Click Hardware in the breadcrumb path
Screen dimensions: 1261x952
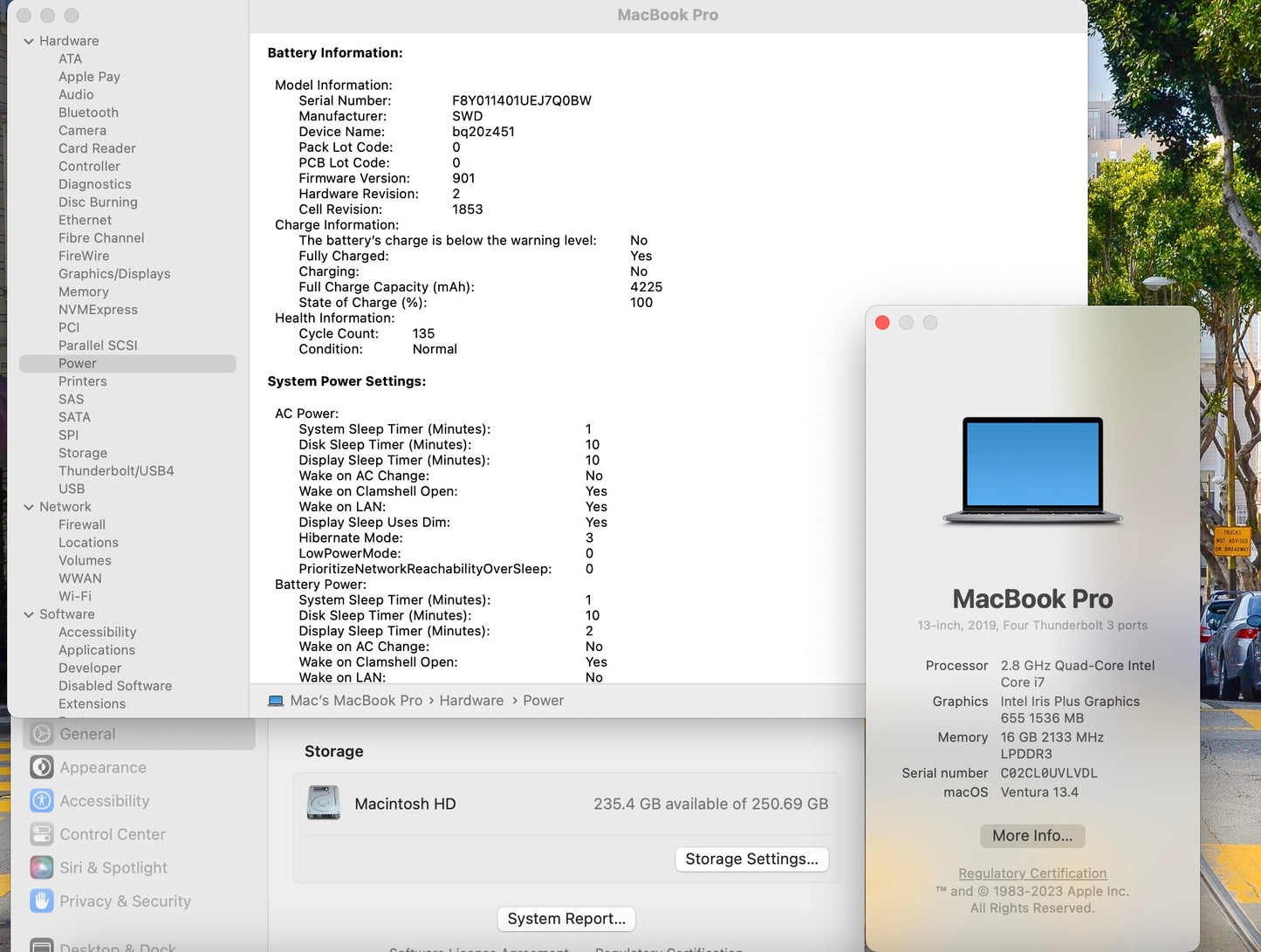click(471, 700)
